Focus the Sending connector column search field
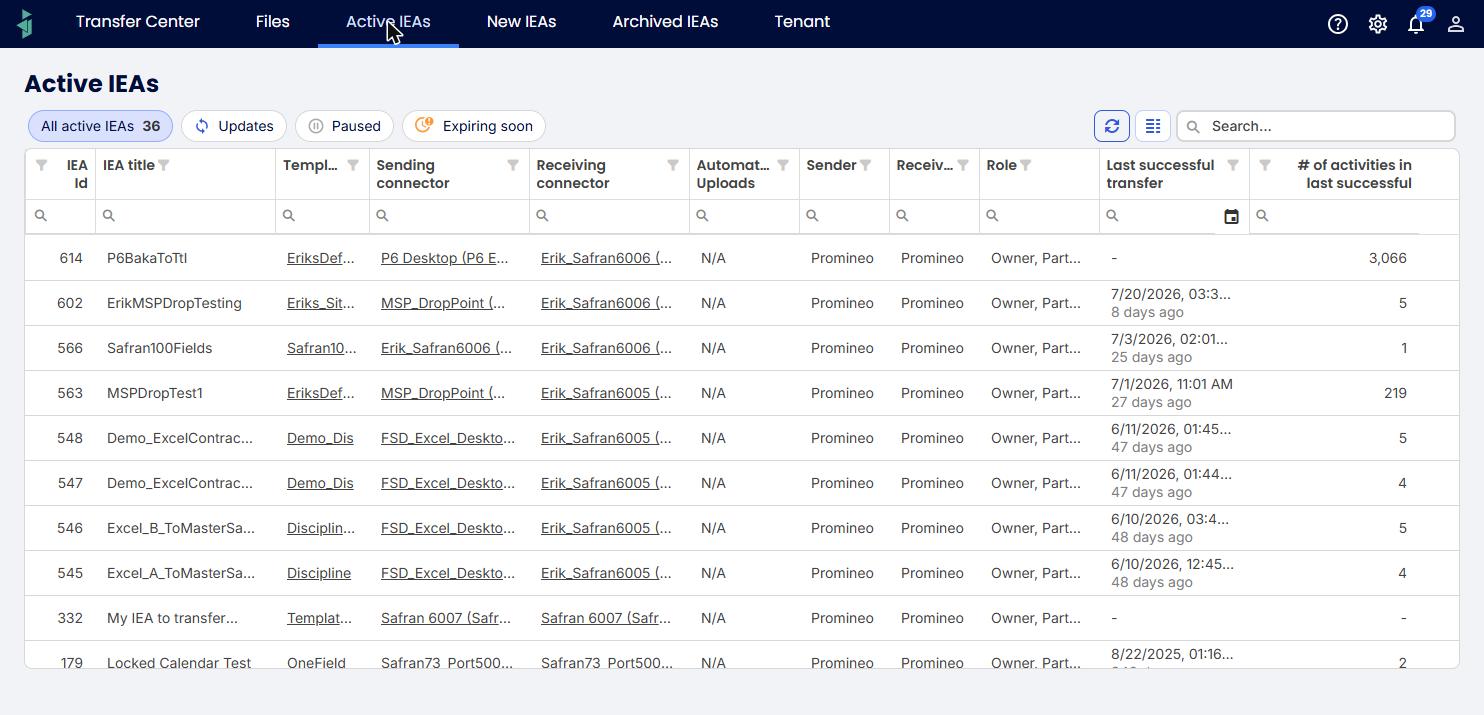The width and height of the screenshot is (1484, 715). pos(450,216)
